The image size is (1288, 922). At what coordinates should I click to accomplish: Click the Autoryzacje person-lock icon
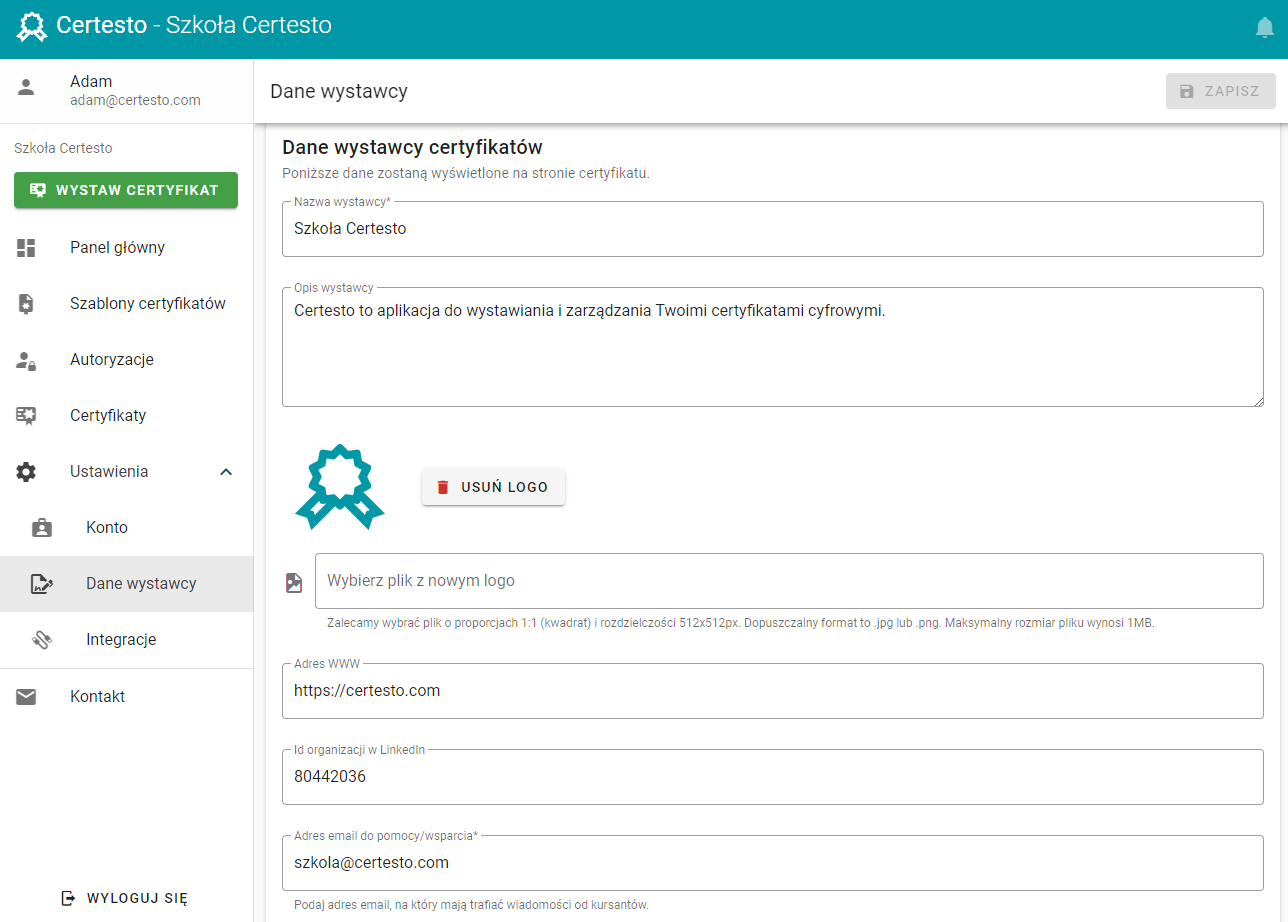click(26, 360)
